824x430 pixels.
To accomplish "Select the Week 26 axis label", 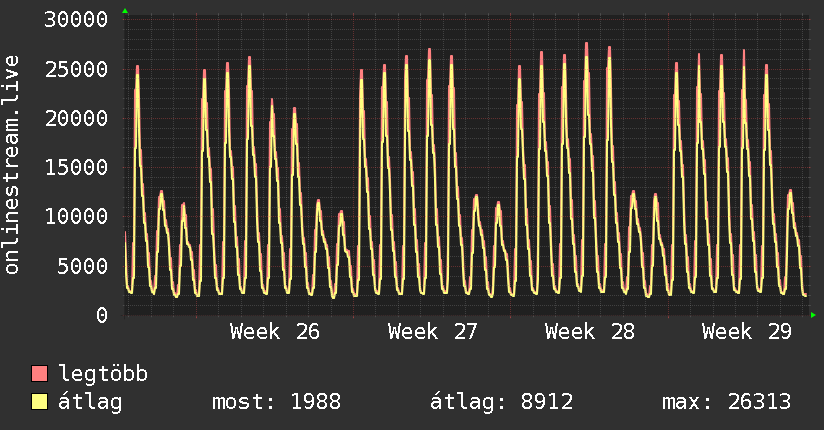I will click(x=275, y=332).
